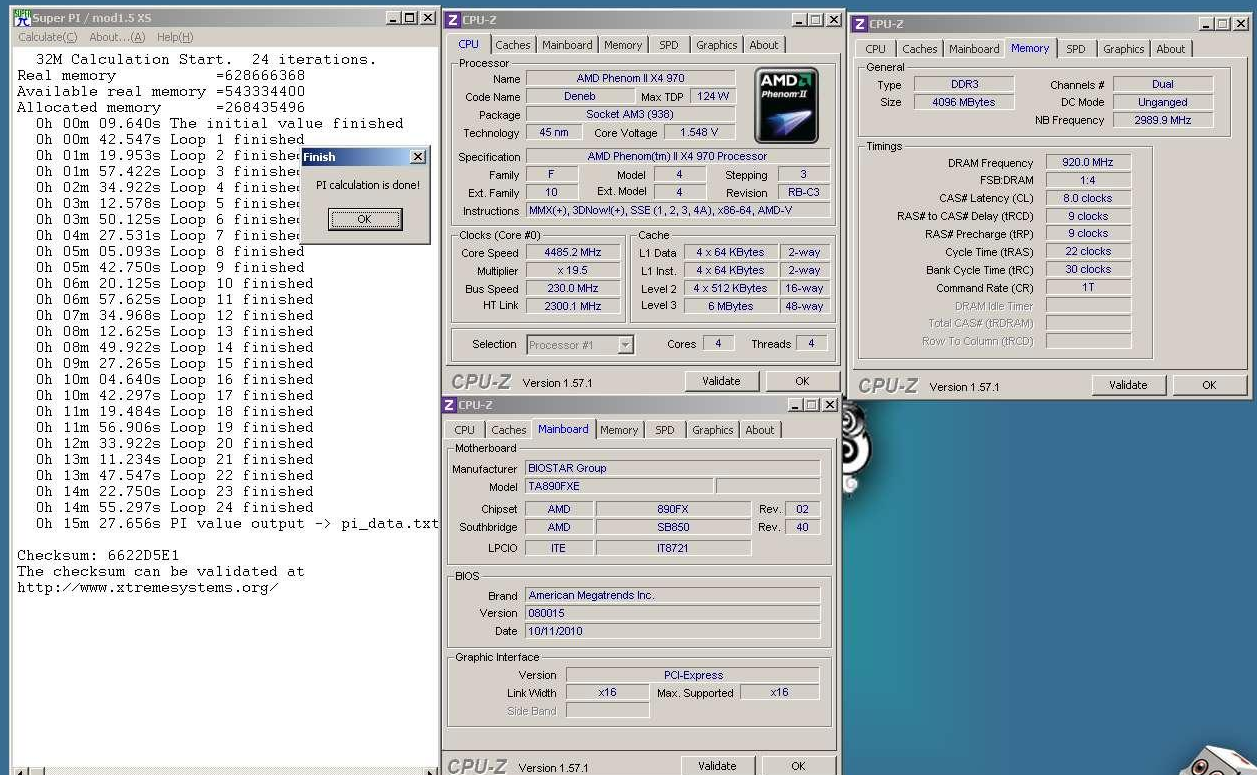The height and width of the screenshot is (775, 1257).
Task: Minimize the Memory CPU-Z window
Action: [1206, 24]
